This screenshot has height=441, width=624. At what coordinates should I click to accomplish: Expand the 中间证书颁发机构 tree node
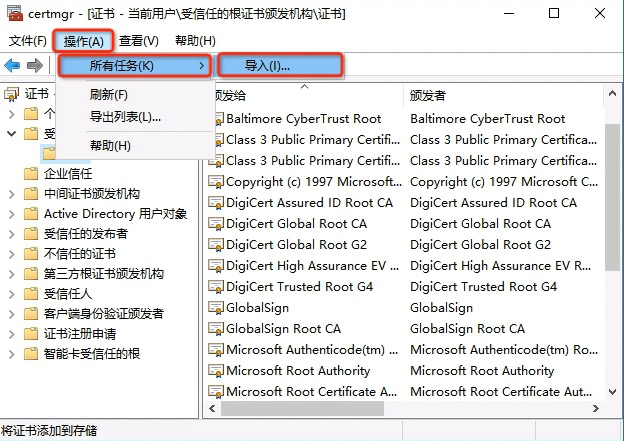11,194
